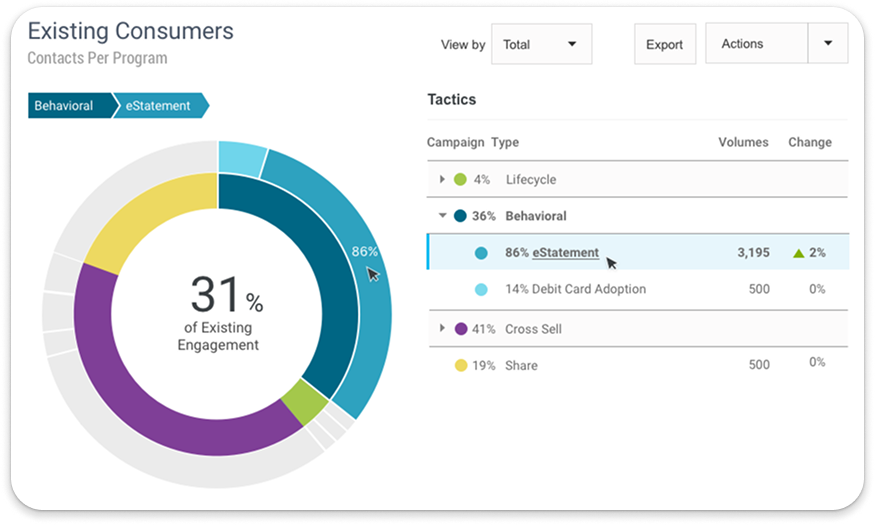Click the light blue Debit Card outer segment
Image resolution: width=875 pixels, height=525 pixels.
pos(240,158)
